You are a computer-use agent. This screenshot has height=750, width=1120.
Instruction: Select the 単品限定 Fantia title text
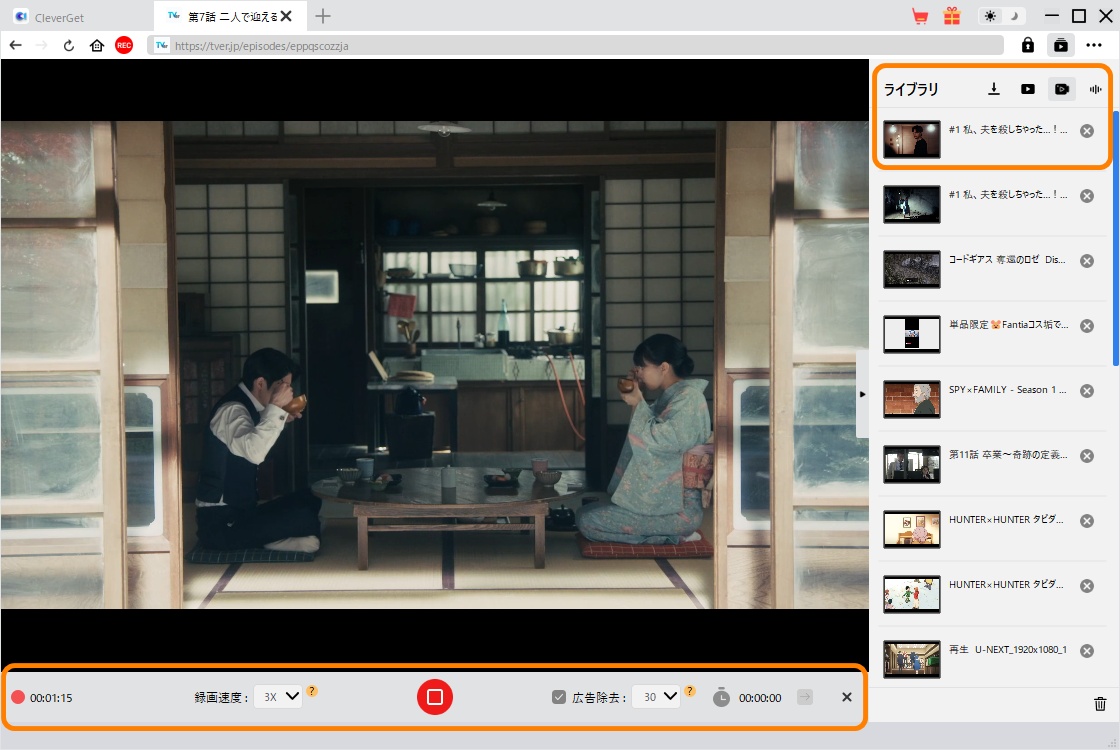point(1009,324)
